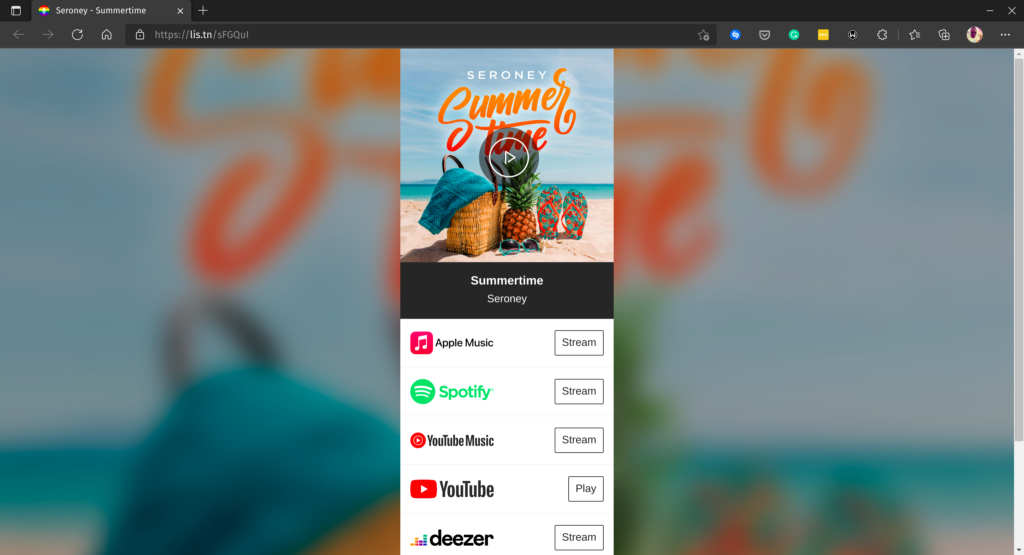Open the Favorites list
This screenshot has width=1024, height=555.
click(x=914, y=35)
